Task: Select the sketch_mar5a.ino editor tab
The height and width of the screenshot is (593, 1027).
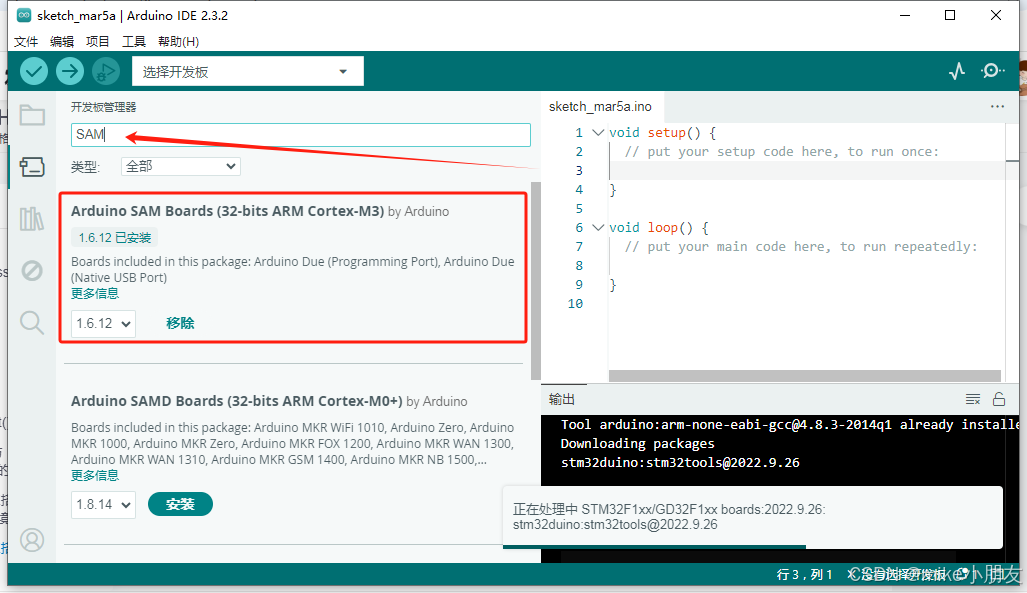Action: tap(600, 106)
